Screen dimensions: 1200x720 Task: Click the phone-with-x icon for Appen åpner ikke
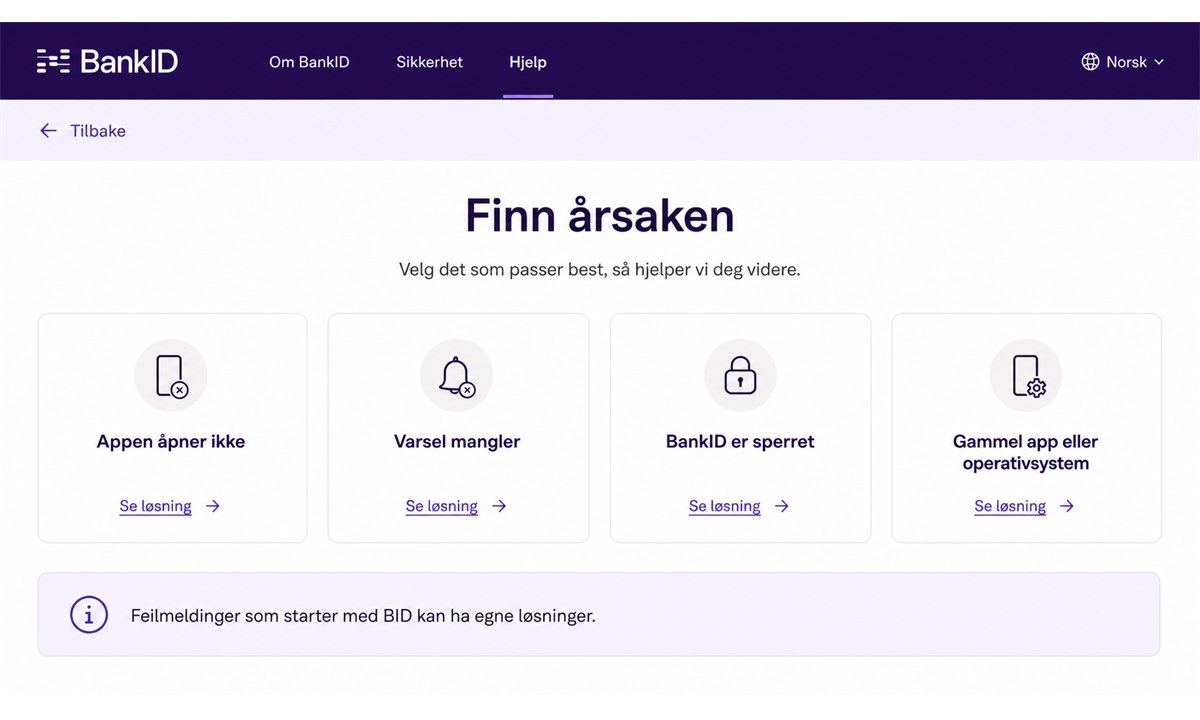coord(171,375)
